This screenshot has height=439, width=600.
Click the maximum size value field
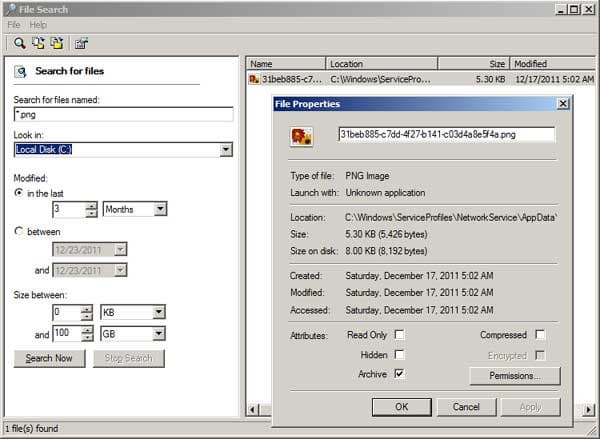[x=67, y=333]
